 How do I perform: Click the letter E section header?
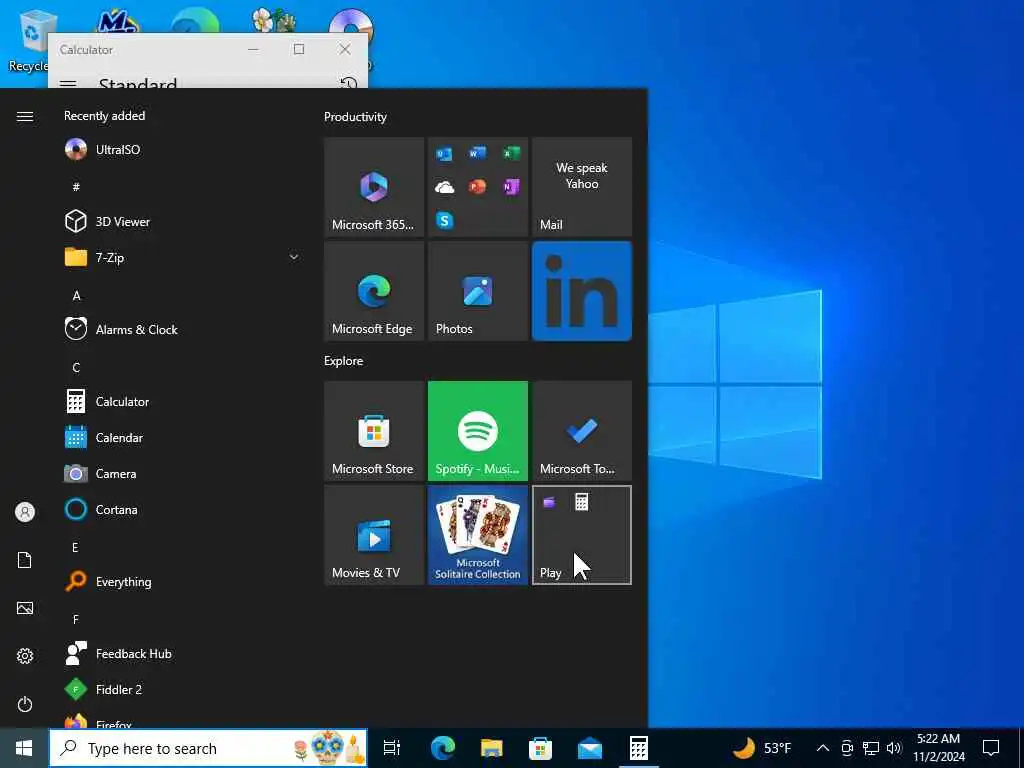click(75, 547)
